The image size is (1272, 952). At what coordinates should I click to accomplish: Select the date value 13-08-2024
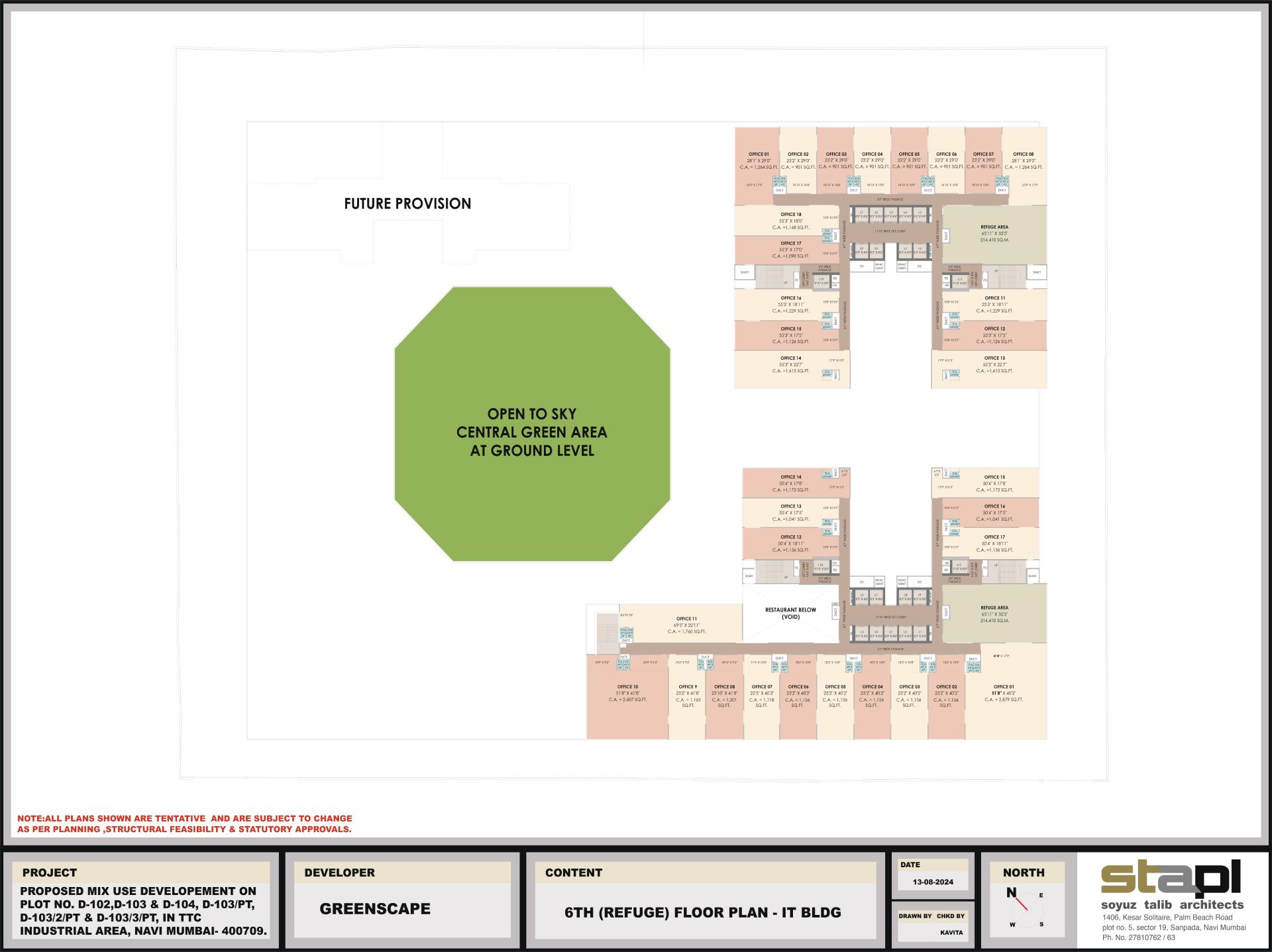coord(933,882)
